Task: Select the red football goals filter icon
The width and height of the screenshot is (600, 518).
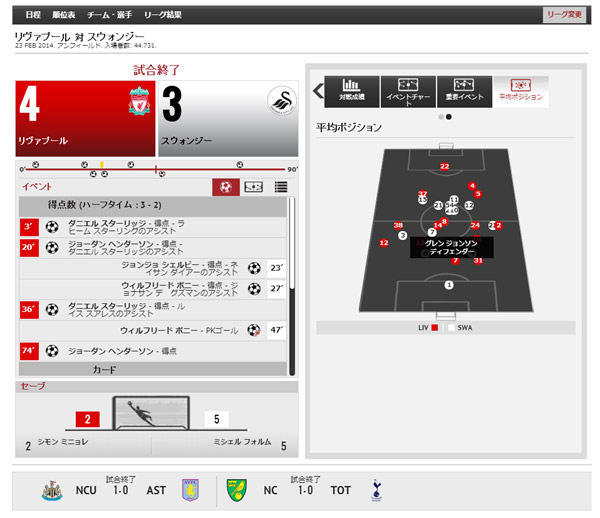Action: pyautogui.click(x=226, y=187)
